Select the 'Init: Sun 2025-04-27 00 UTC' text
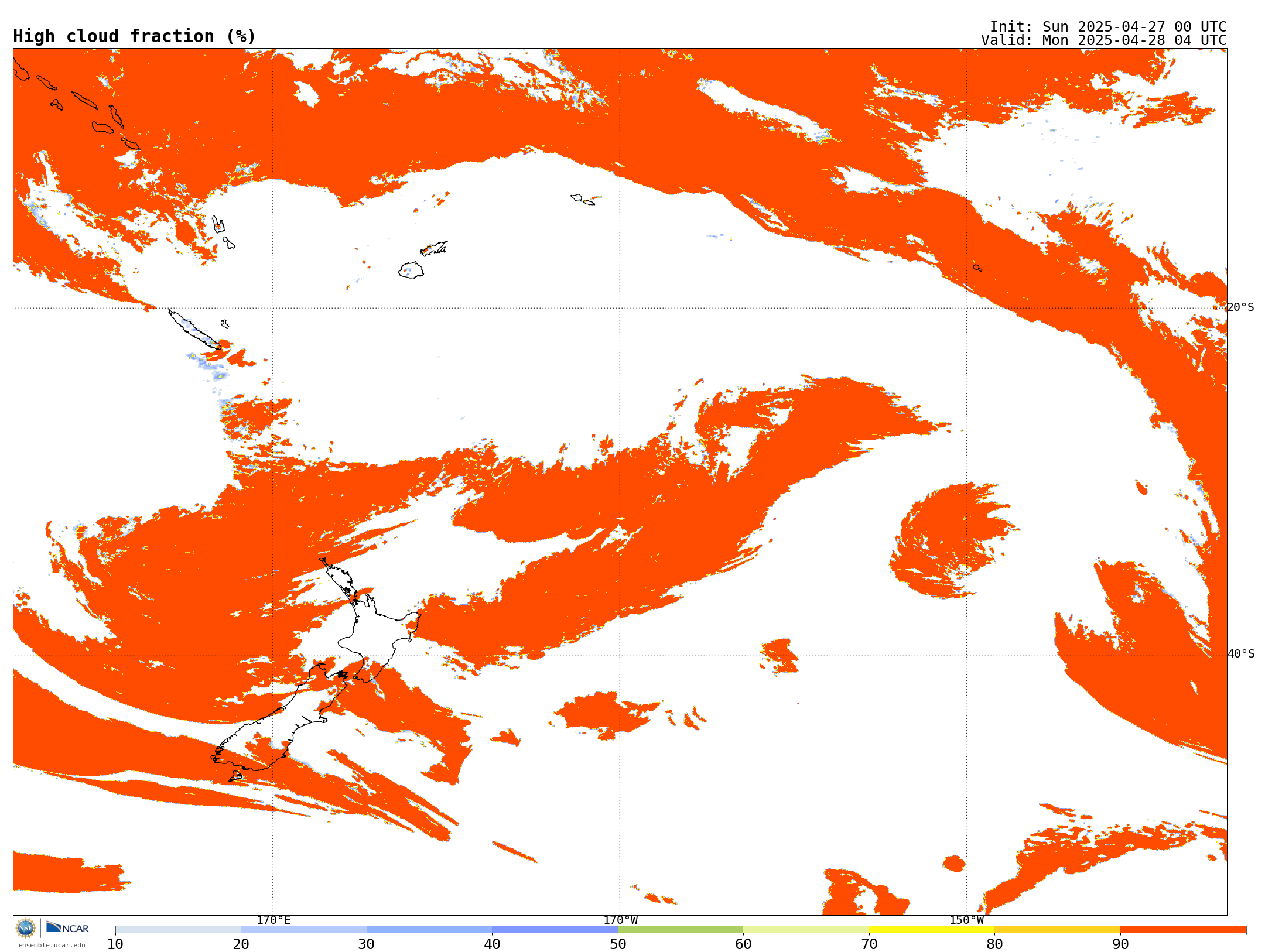 click(1108, 27)
